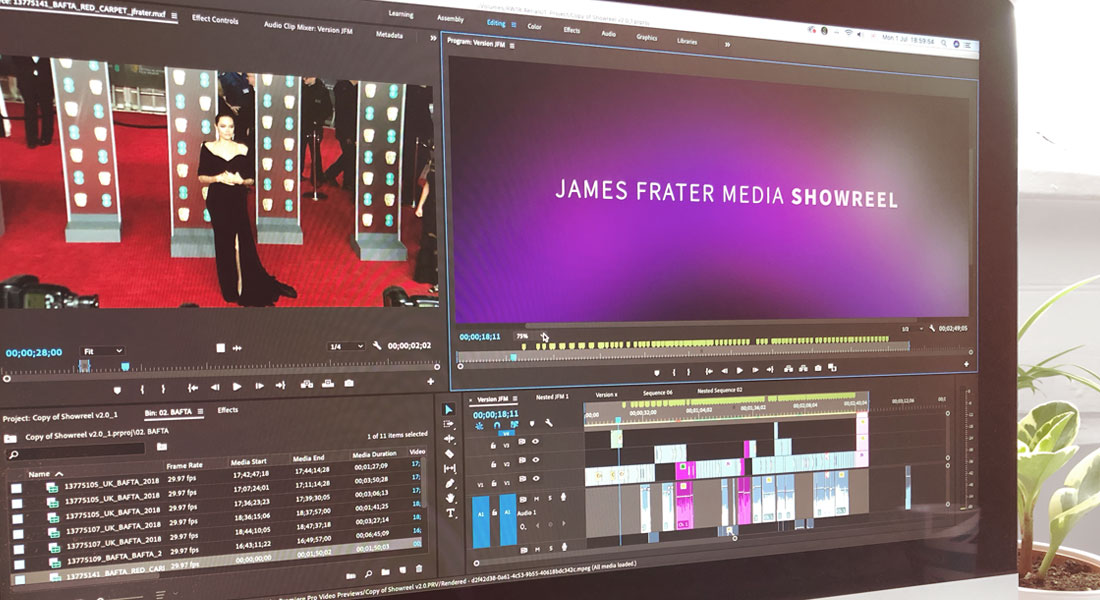Select the Selection arrow tool

449,409
